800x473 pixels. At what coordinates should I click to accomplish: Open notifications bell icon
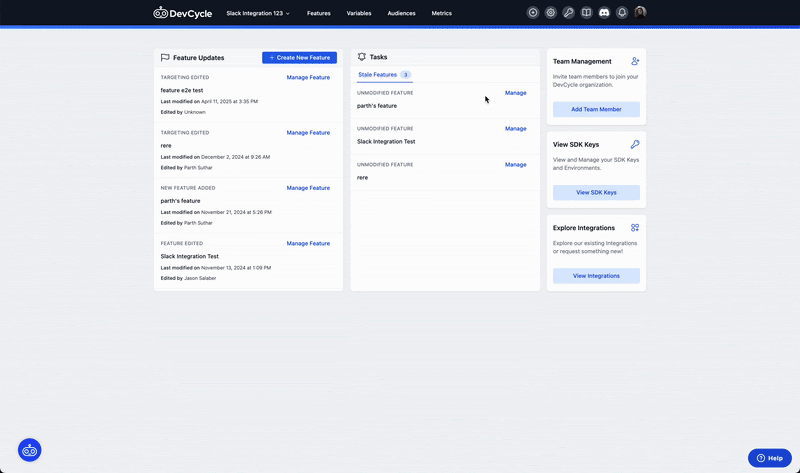click(622, 13)
